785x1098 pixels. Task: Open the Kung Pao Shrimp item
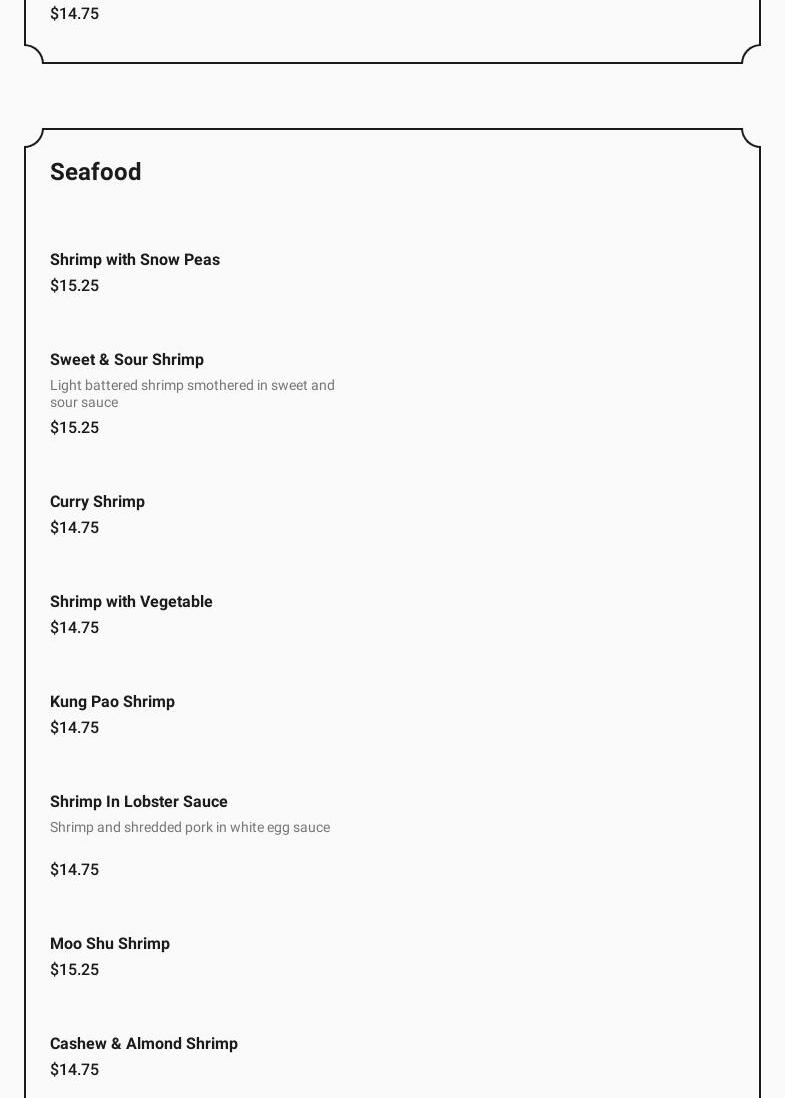[x=112, y=702]
